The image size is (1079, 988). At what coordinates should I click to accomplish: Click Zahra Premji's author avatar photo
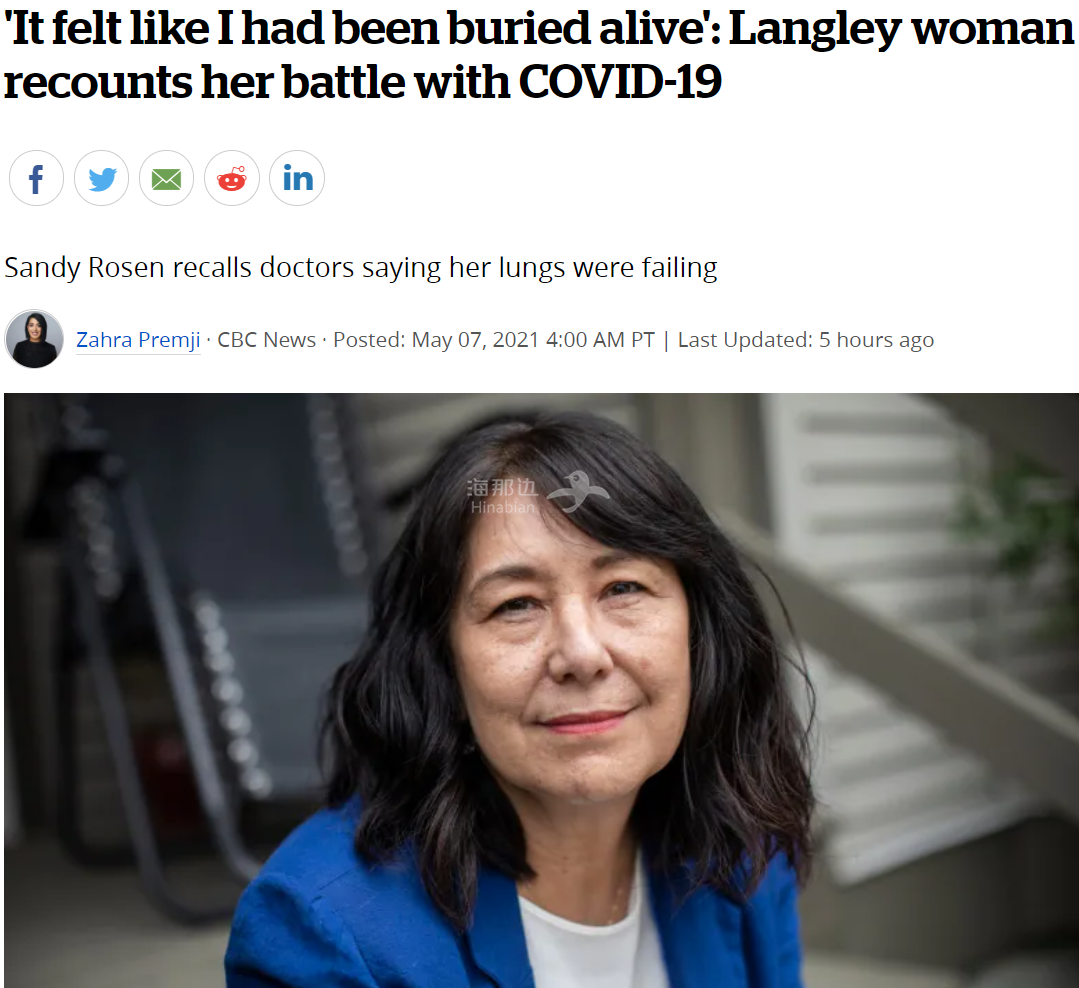[34, 339]
